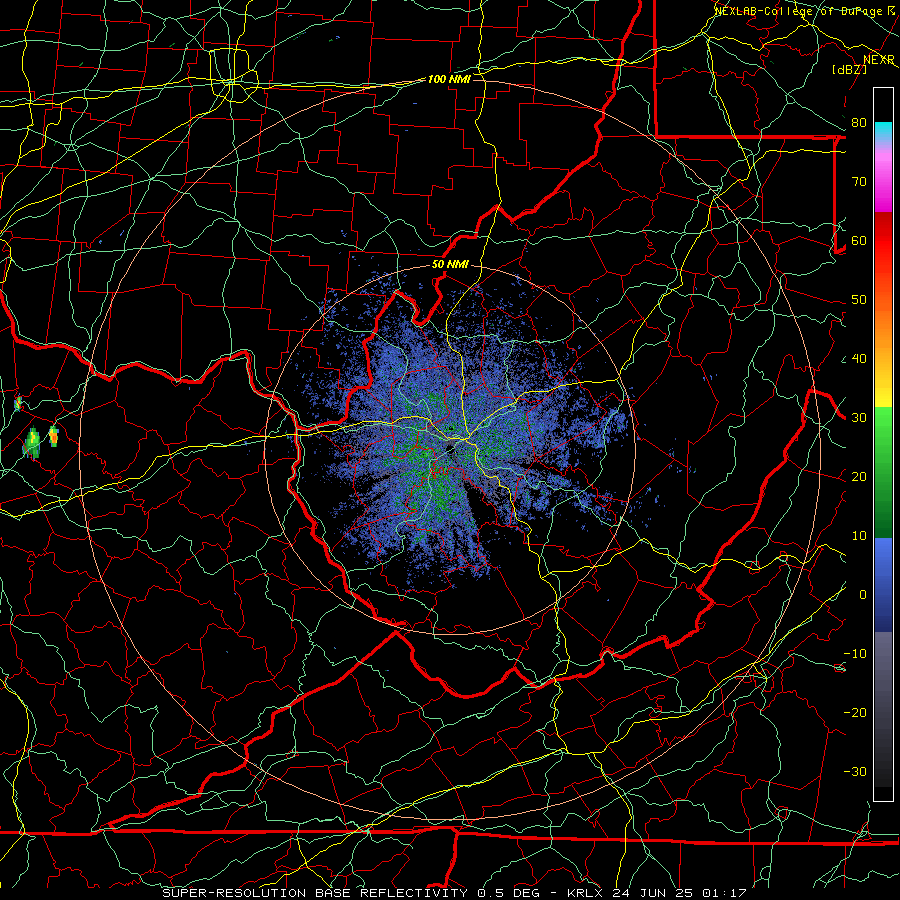Click the 100 NMI range ring label

(449, 79)
